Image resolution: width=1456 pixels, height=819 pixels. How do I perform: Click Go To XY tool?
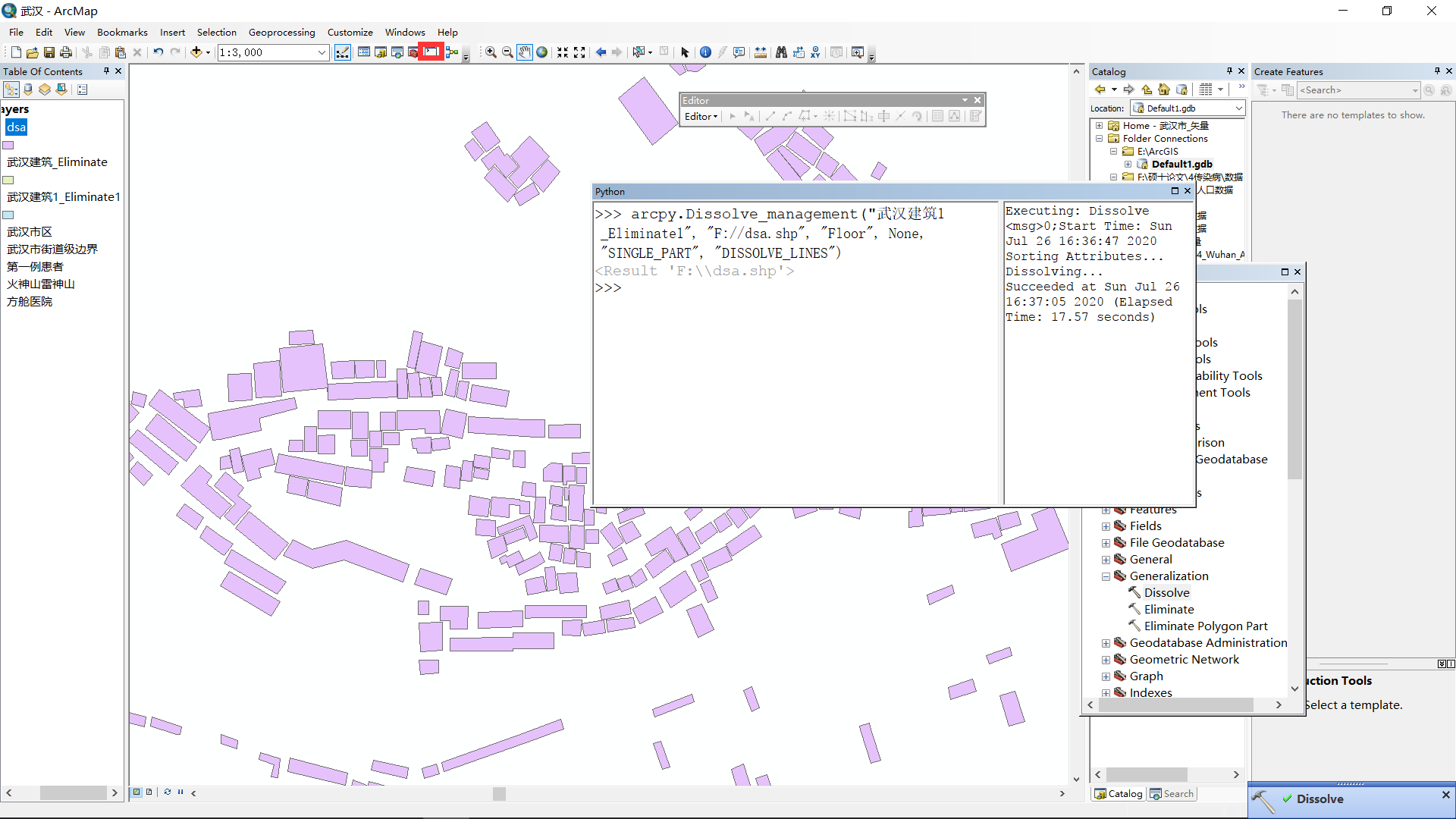815,52
